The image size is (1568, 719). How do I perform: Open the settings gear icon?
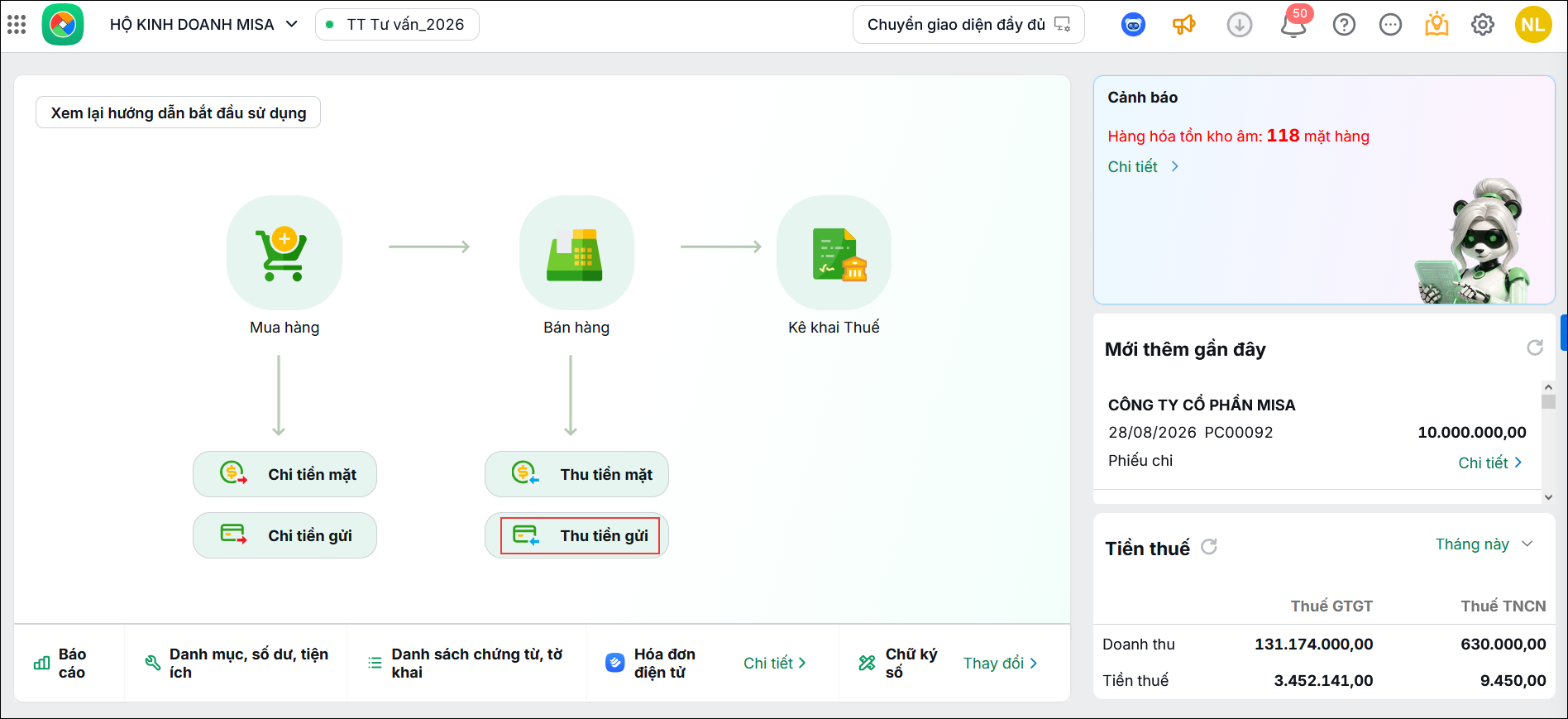click(x=1483, y=25)
